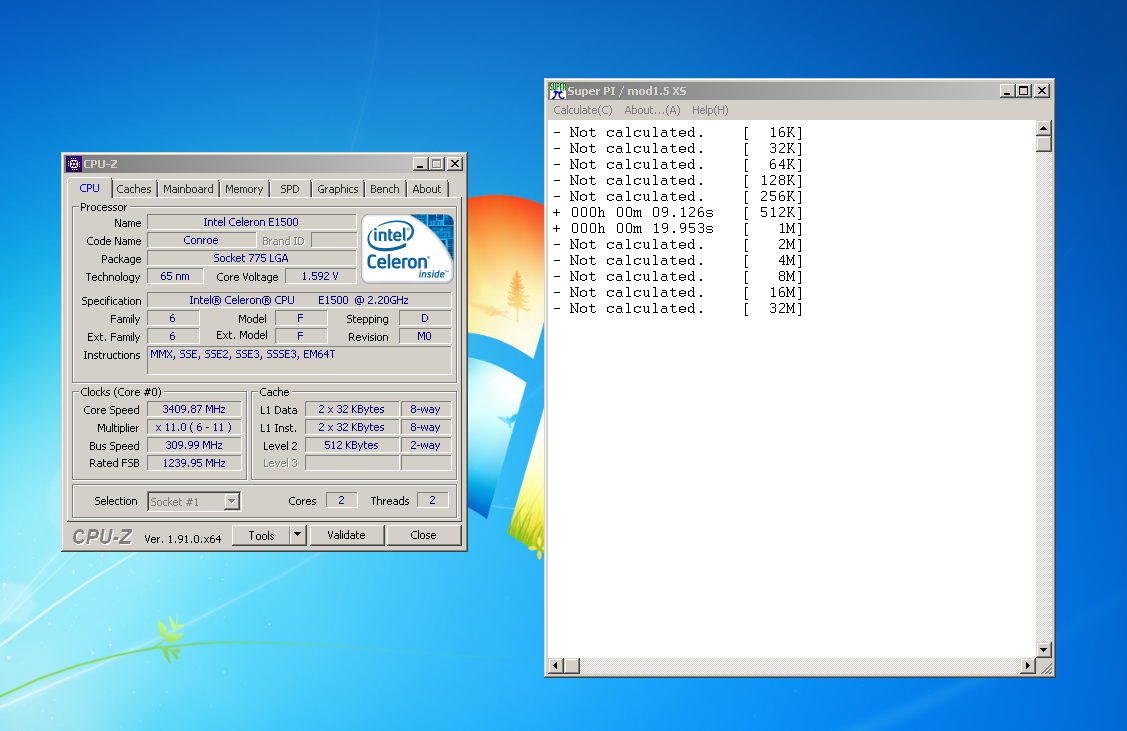
Task: Click the 1M result '000h 00m 19.953s'
Action: coord(642,228)
